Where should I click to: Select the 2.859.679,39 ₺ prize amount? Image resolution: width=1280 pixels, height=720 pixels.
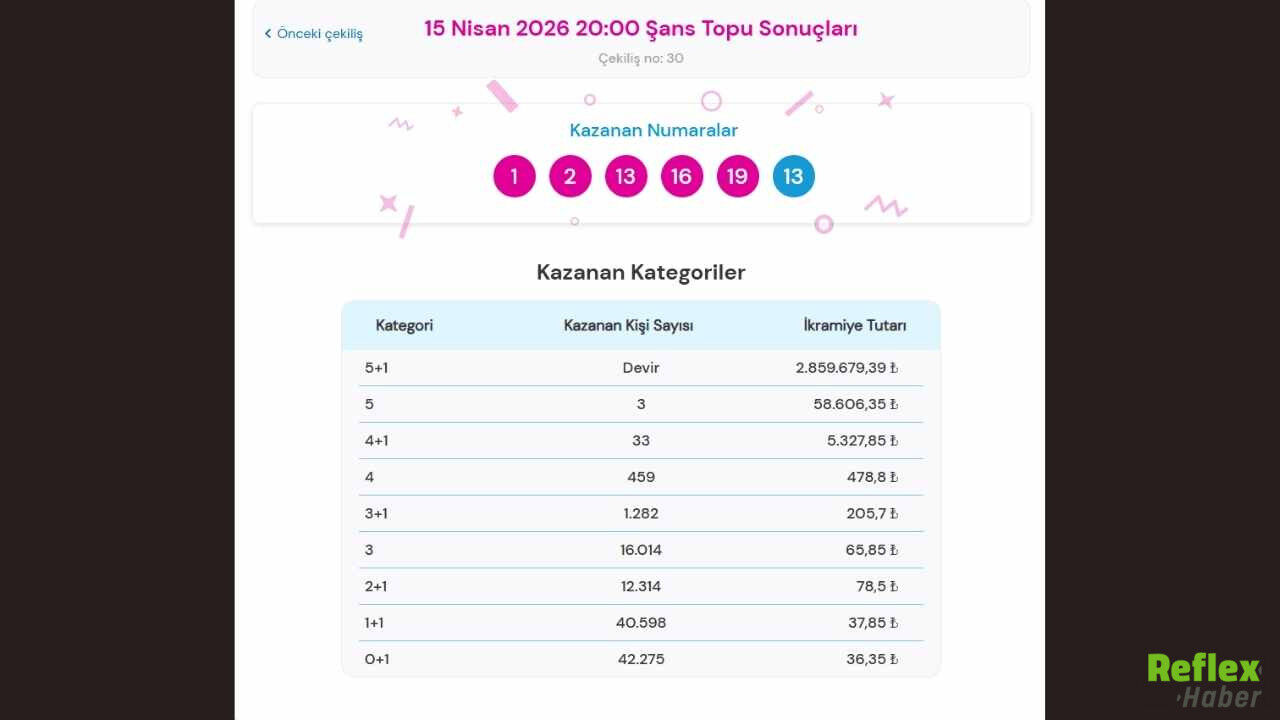coord(847,368)
